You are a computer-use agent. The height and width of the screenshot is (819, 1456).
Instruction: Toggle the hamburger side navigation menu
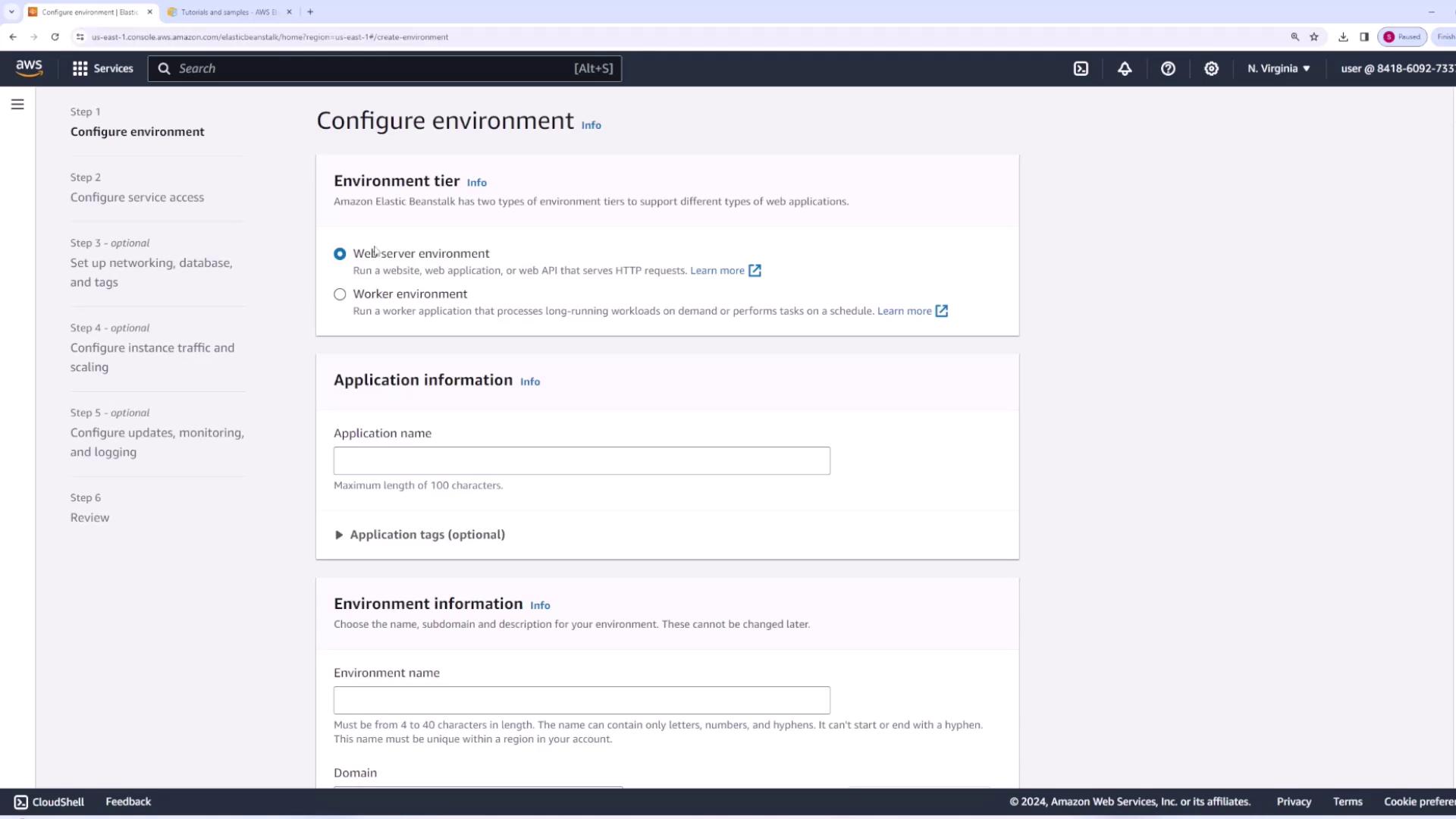click(x=17, y=105)
